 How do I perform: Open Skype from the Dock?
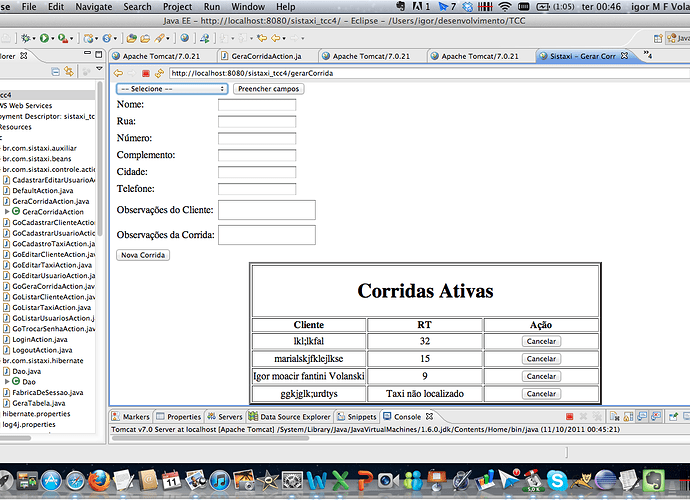coord(556,480)
